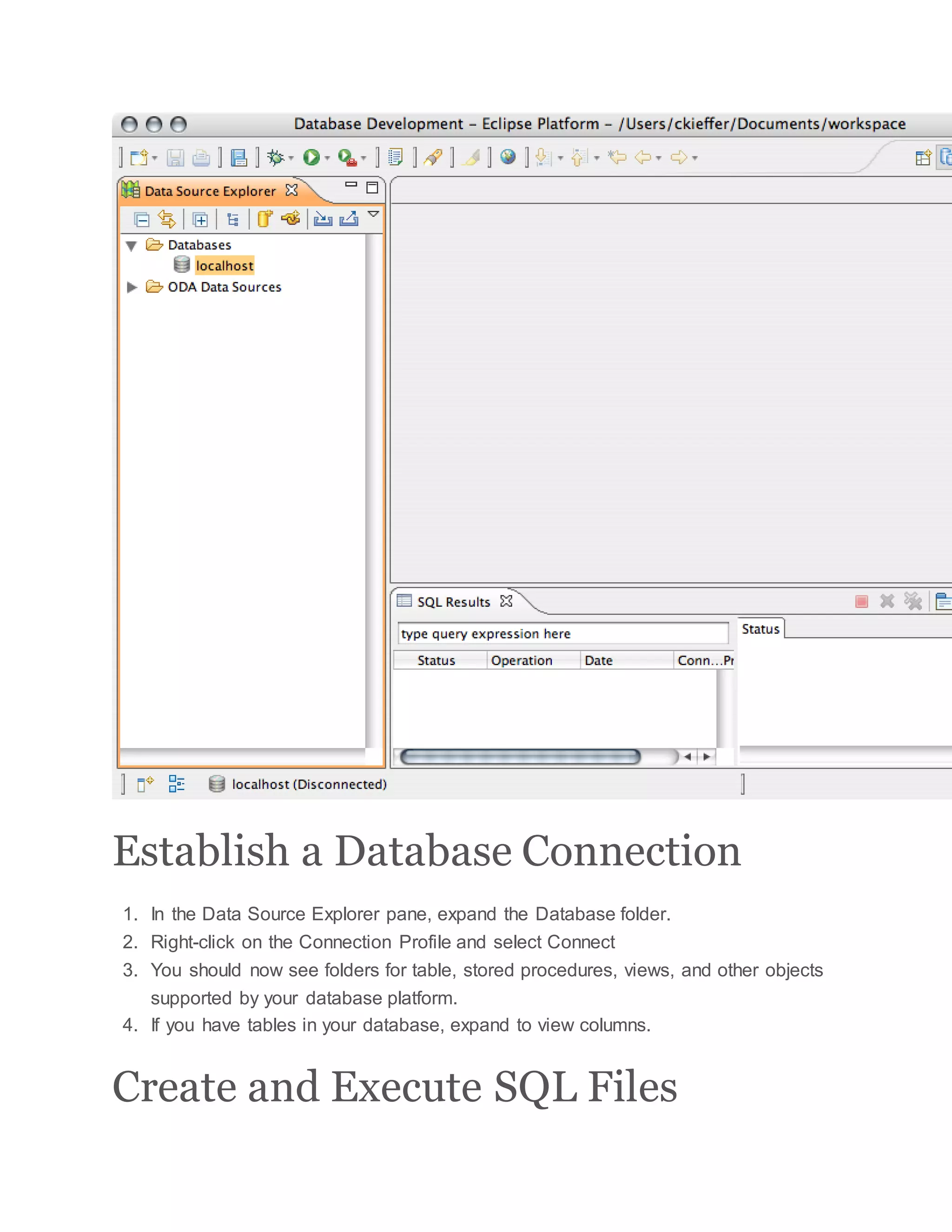The image size is (952, 1232).
Task: Click the Date column header
Action: click(627, 661)
